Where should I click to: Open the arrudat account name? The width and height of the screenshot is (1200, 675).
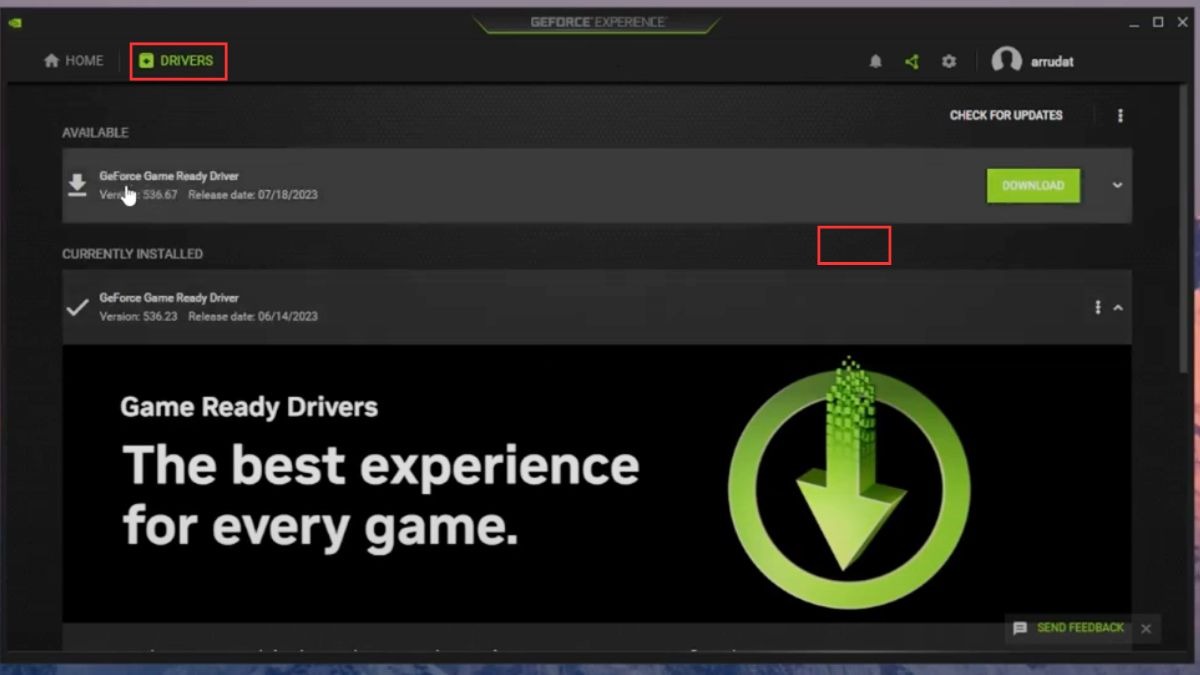[1052, 62]
